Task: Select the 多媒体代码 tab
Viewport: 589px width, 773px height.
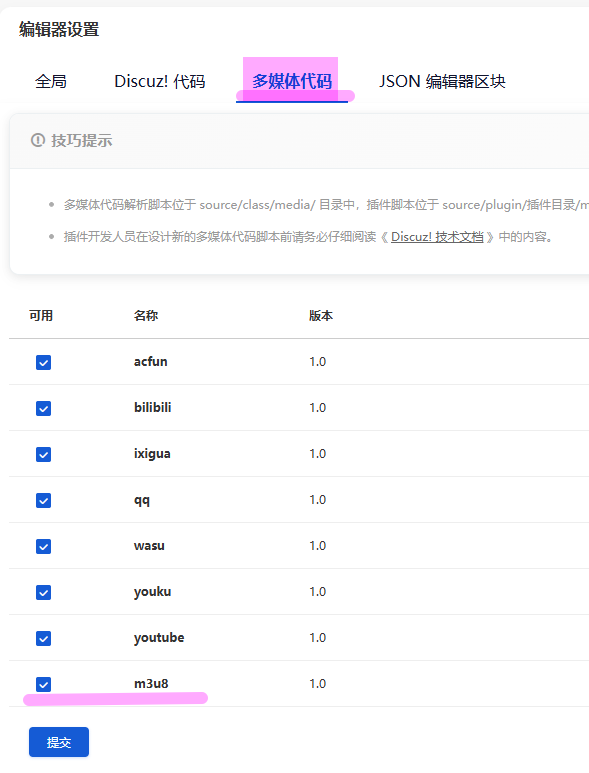Action: click(x=292, y=81)
